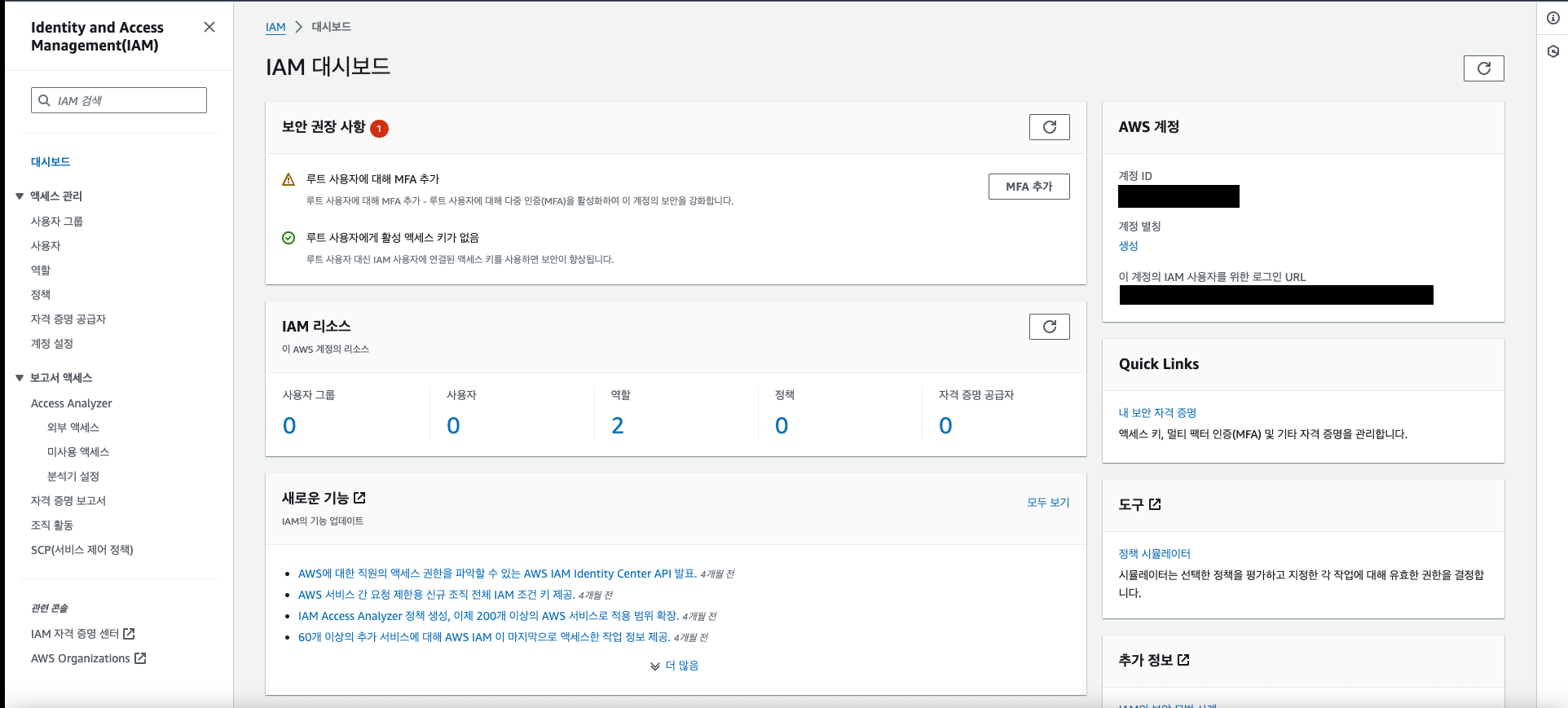Image resolution: width=1568 pixels, height=708 pixels.
Task: Open 자격 증명 보고서 in the sidebar
Action: point(68,500)
